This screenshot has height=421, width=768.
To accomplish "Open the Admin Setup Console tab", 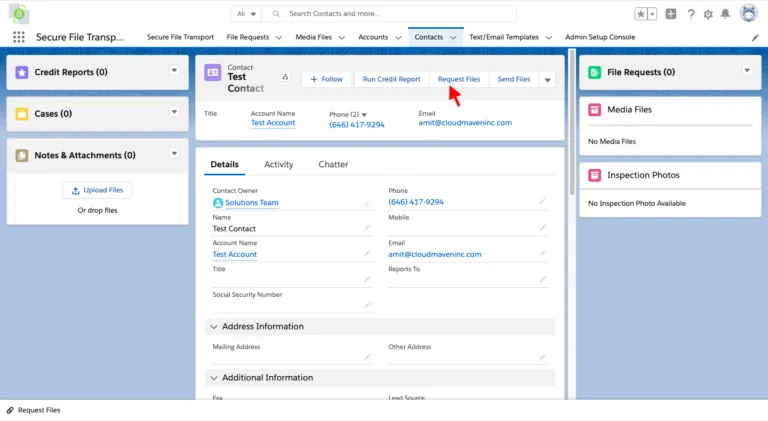I will (600, 37).
